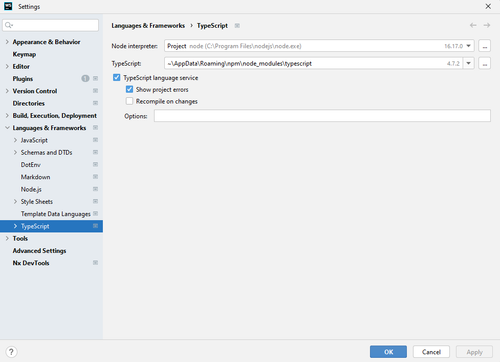Click the Plugins update badge icon

point(85,78)
